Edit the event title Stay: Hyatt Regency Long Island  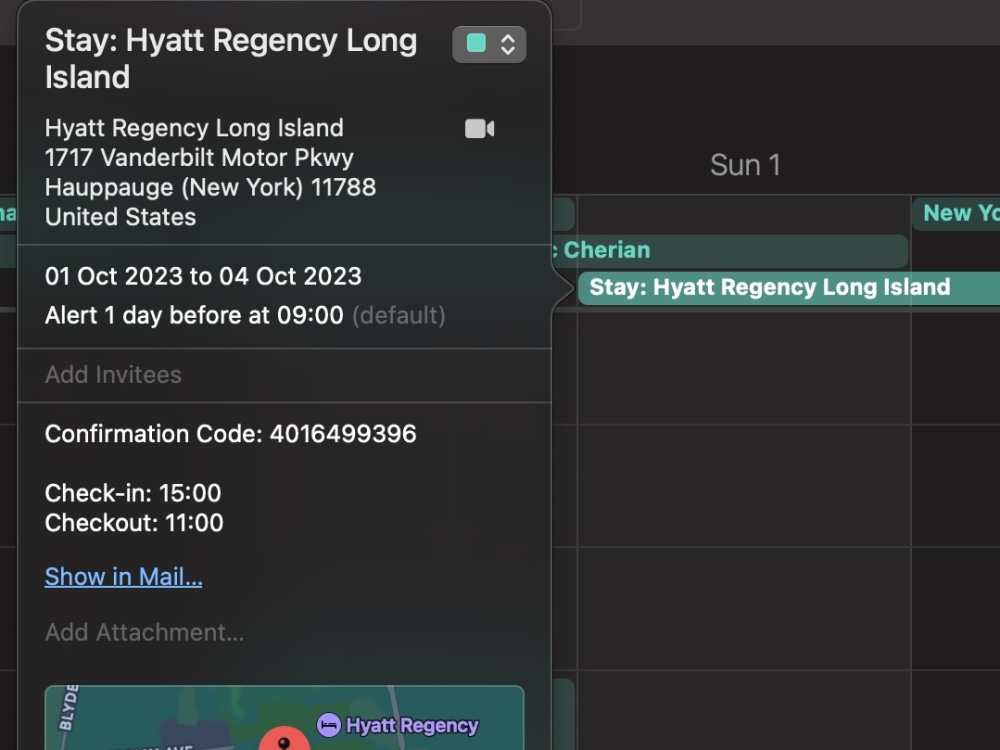(x=231, y=59)
